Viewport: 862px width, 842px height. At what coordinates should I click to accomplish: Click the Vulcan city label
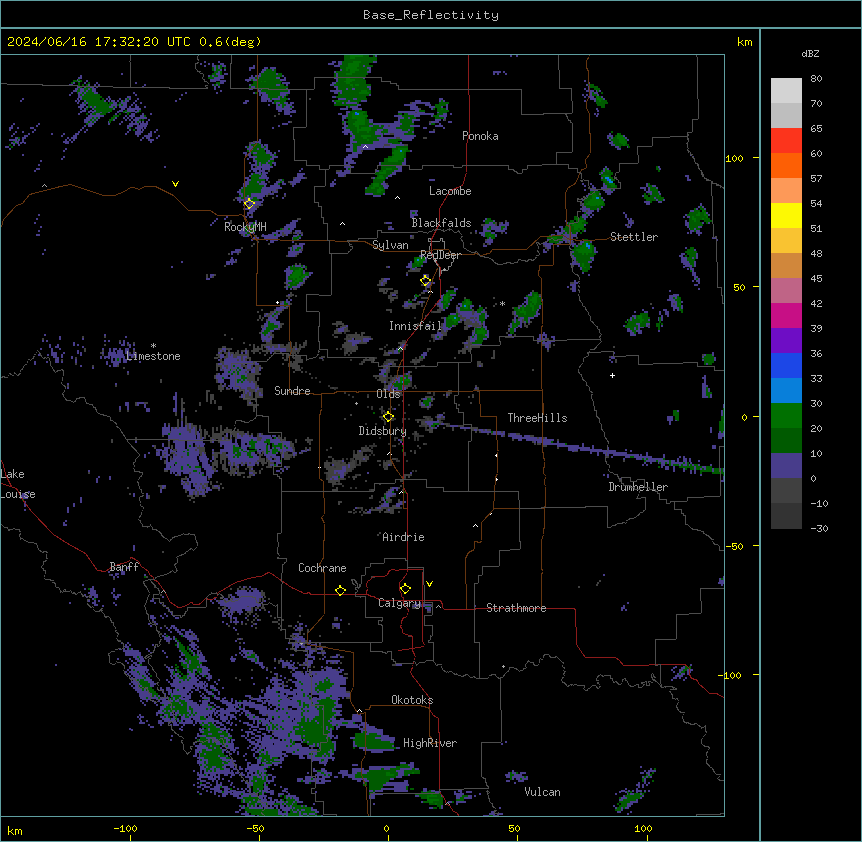(x=542, y=792)
